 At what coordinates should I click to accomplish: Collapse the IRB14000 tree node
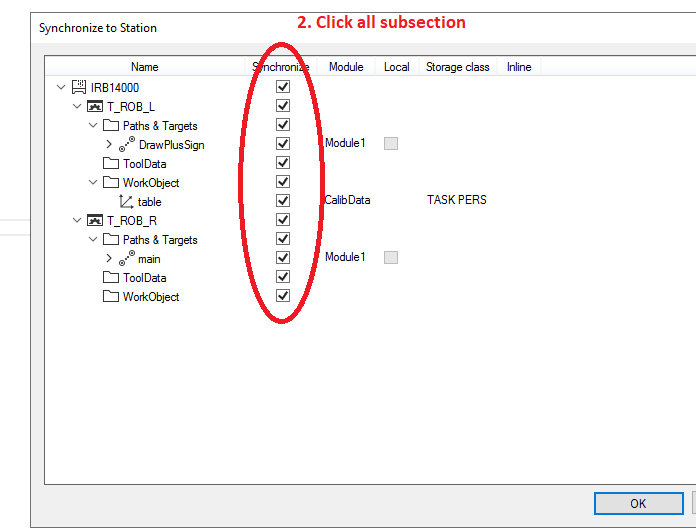click(61, 87)
